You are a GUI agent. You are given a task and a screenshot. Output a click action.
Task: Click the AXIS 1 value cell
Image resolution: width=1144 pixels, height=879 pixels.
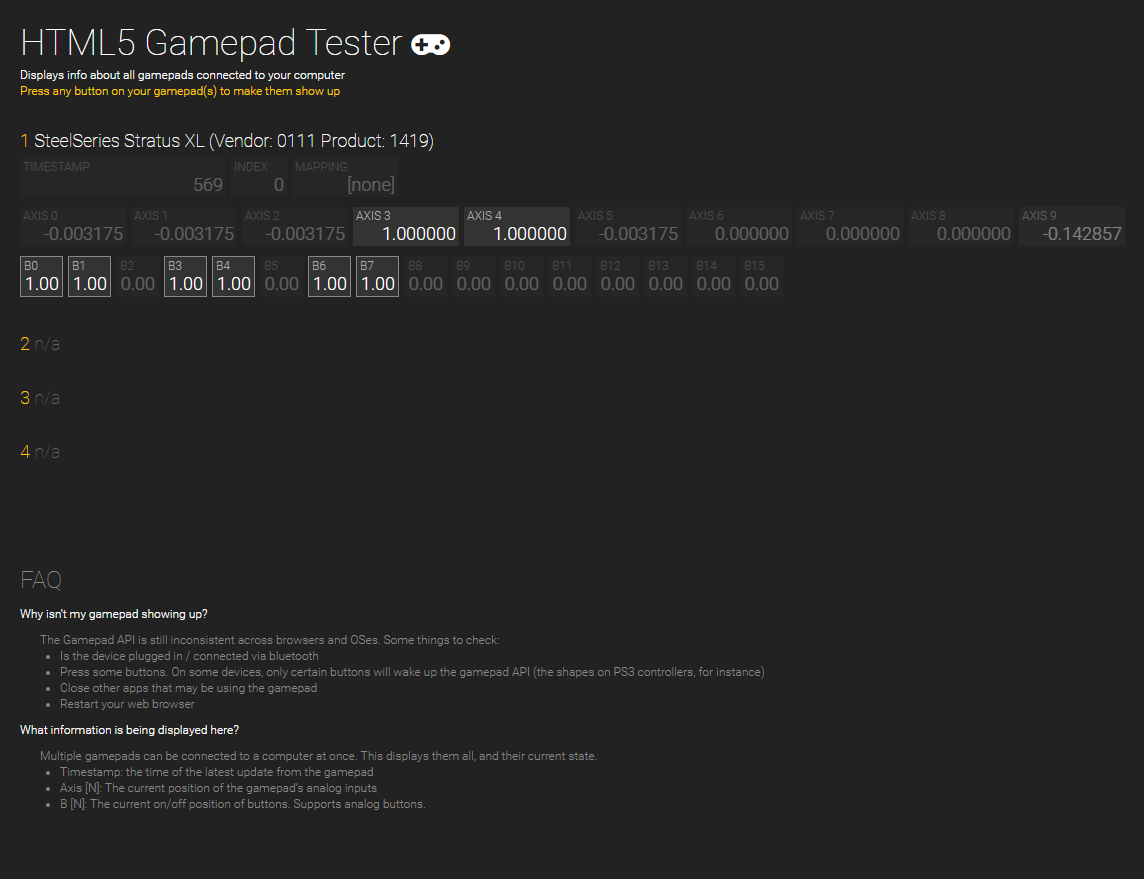[x=184, y=226]
